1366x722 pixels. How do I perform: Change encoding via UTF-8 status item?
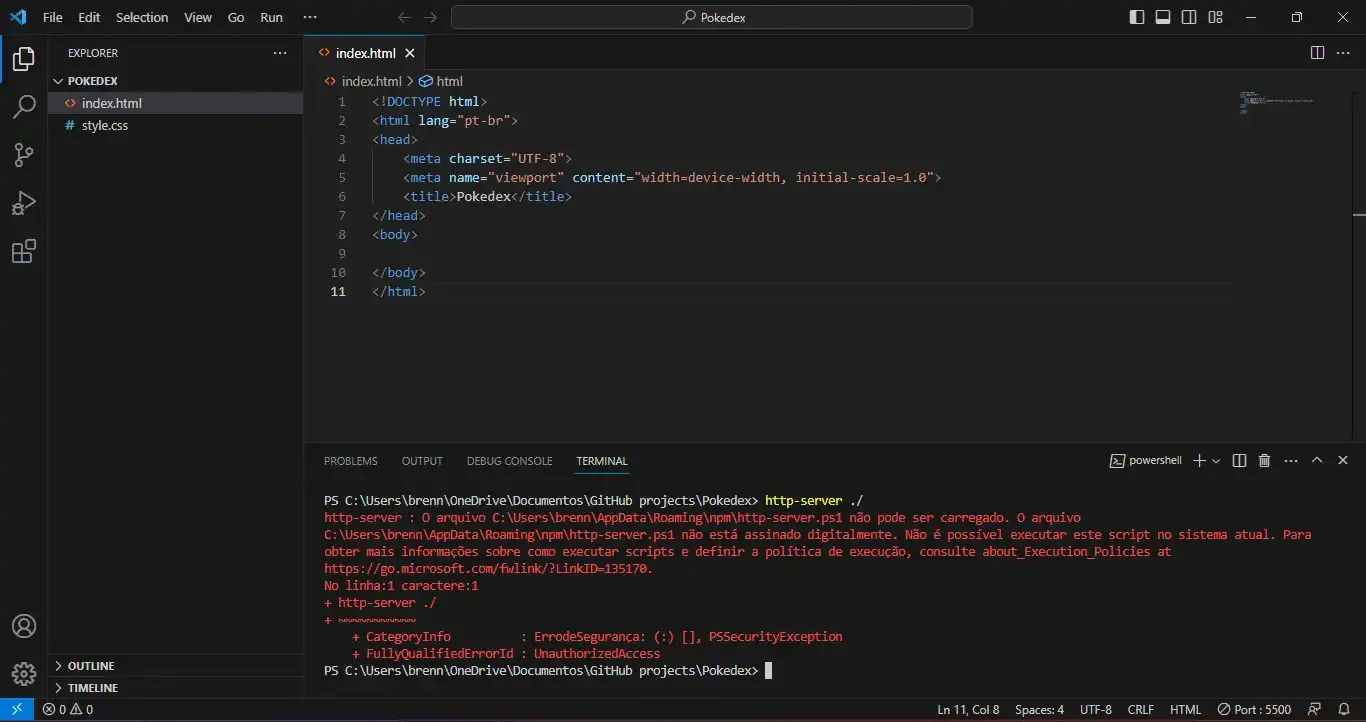[x=1095, y=710]
